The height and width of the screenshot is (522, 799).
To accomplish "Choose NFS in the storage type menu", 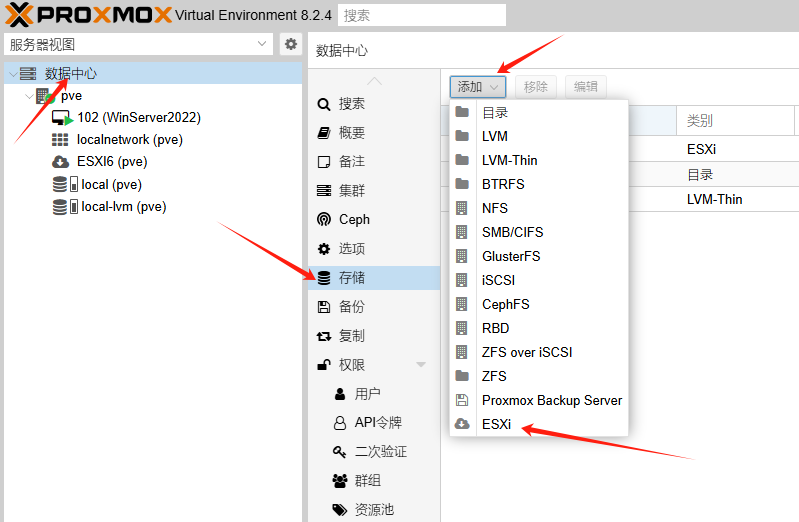I will [x=494, y=208].
